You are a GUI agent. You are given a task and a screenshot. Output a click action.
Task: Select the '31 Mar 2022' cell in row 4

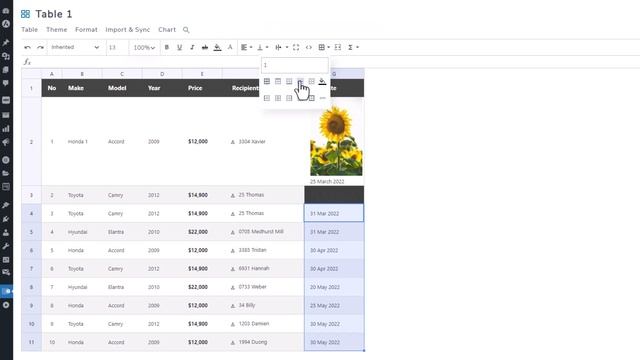coord(334,213)
